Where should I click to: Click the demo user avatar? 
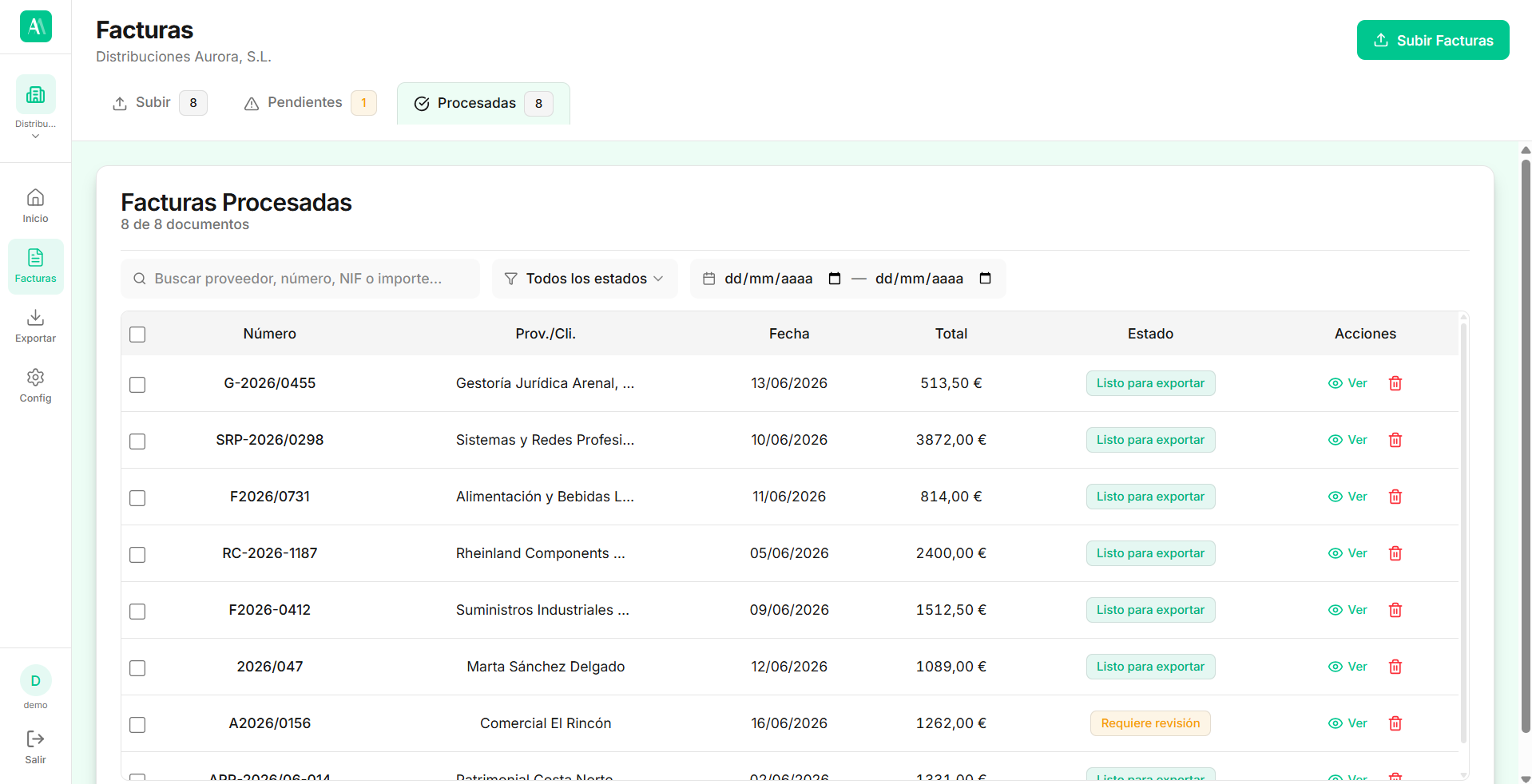pyautogui.click(x=36, y=681)
